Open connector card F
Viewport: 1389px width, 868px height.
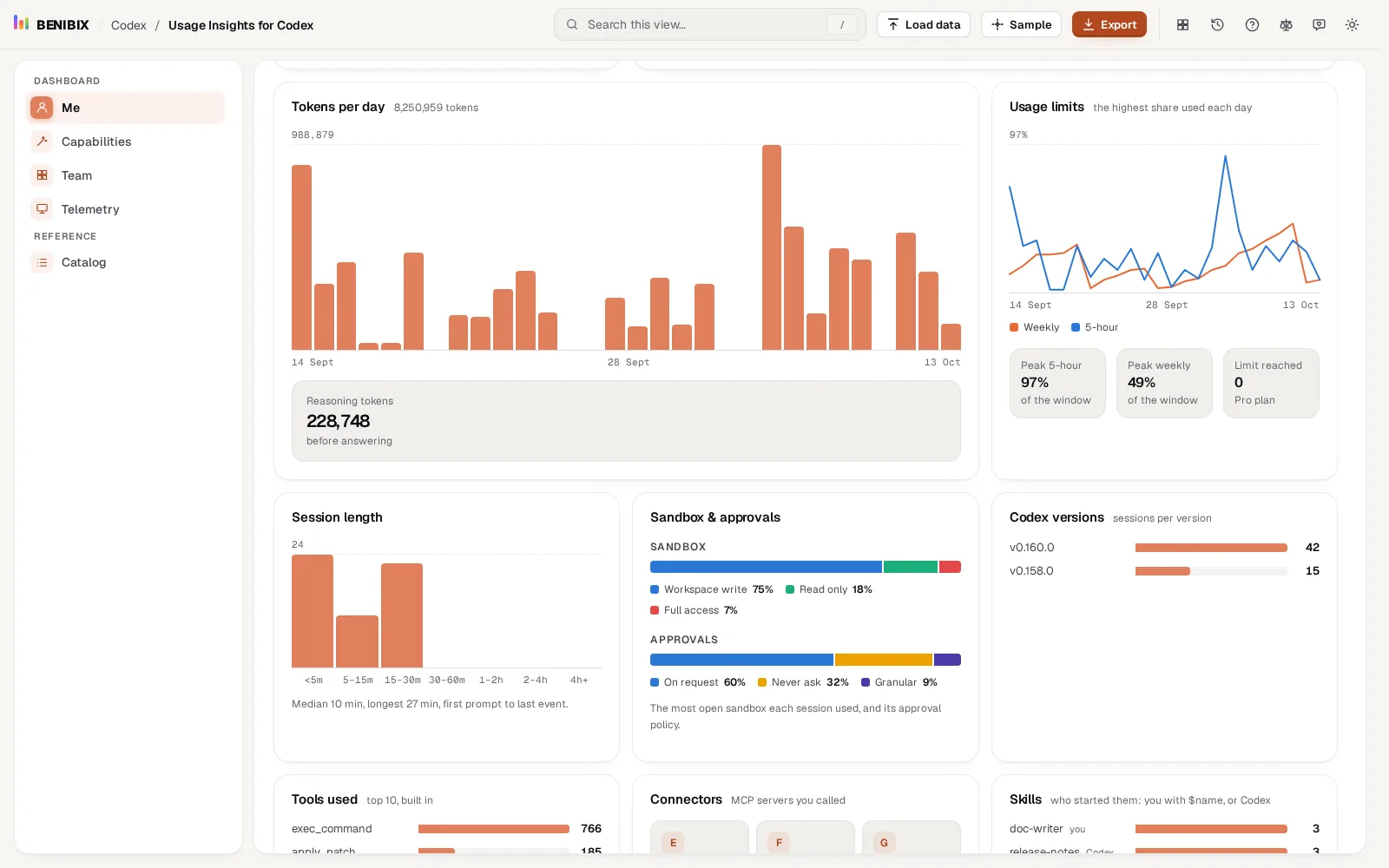pyautogui.click(x=806, y=837)
